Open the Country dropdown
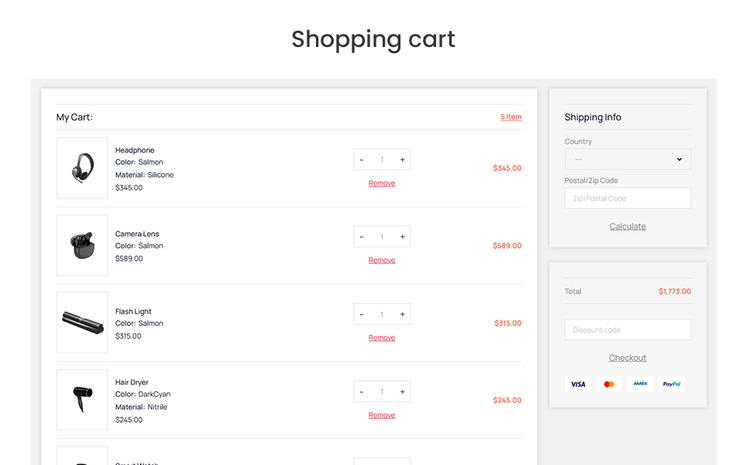The width and height of the screenshot is (748, 465). coord(628,159)
